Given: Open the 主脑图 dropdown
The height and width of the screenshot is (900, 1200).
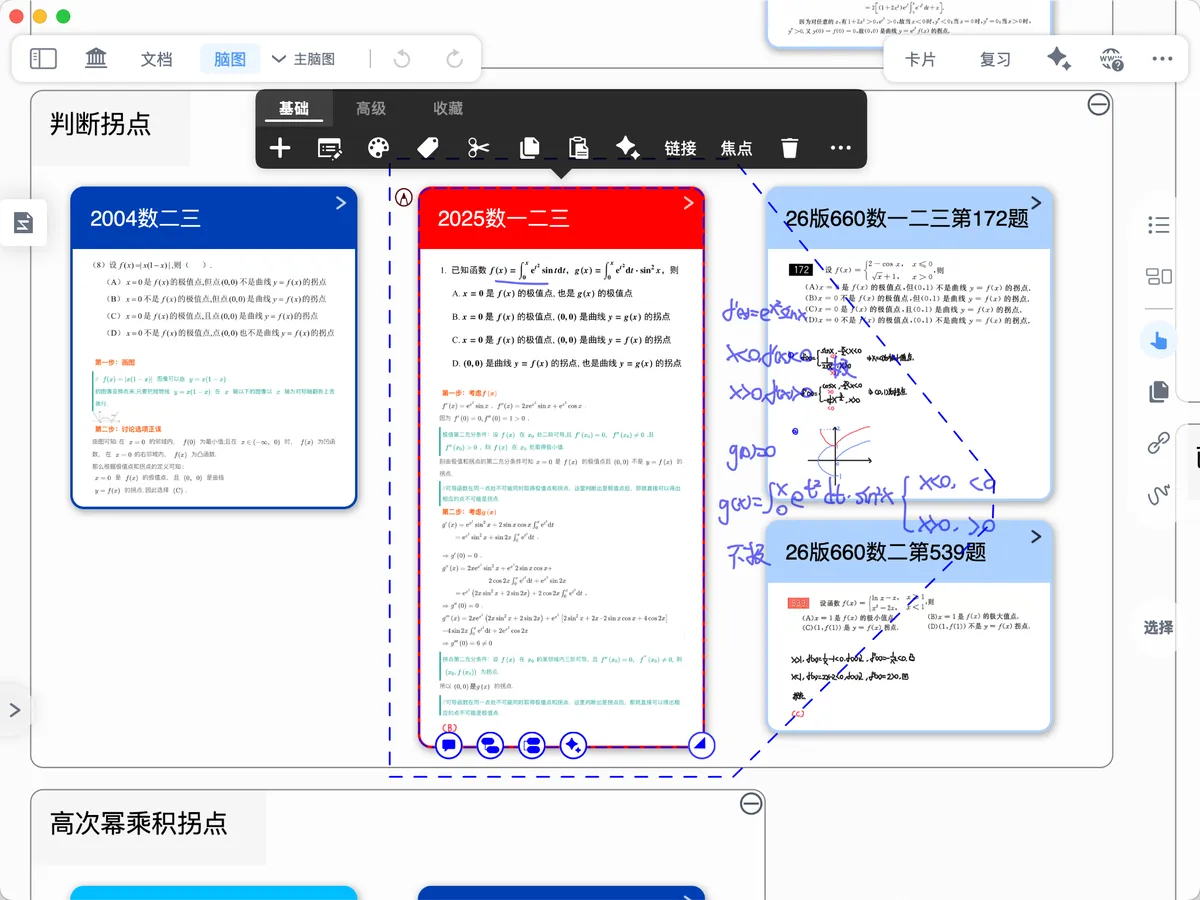Looking at the screenshot, I should (x=303, y=59).
